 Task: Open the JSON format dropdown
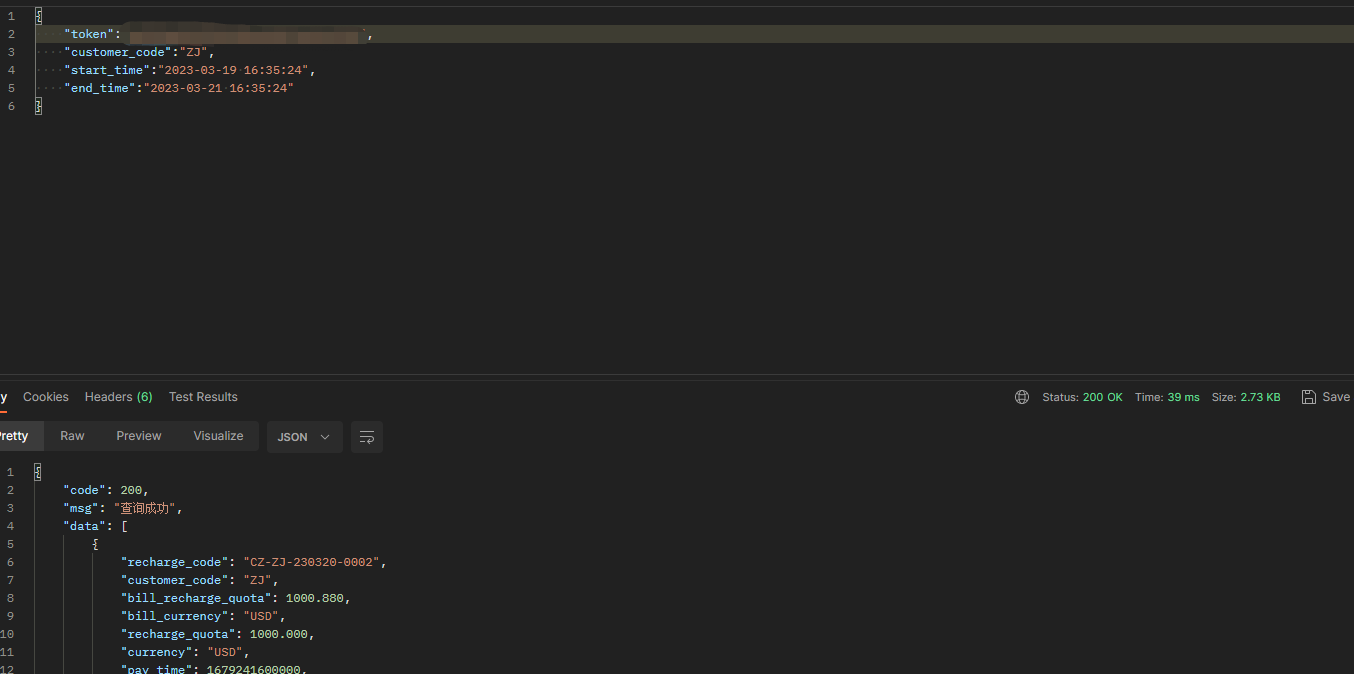(x=304, y=437)
